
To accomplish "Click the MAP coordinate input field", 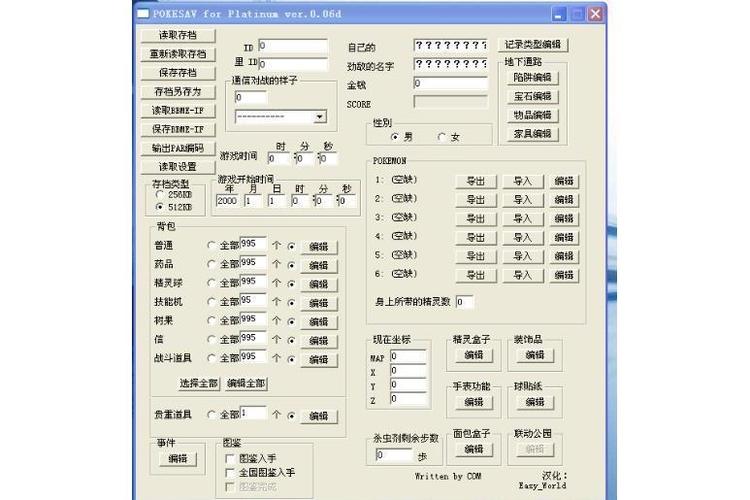I will [x=408, y=356].
